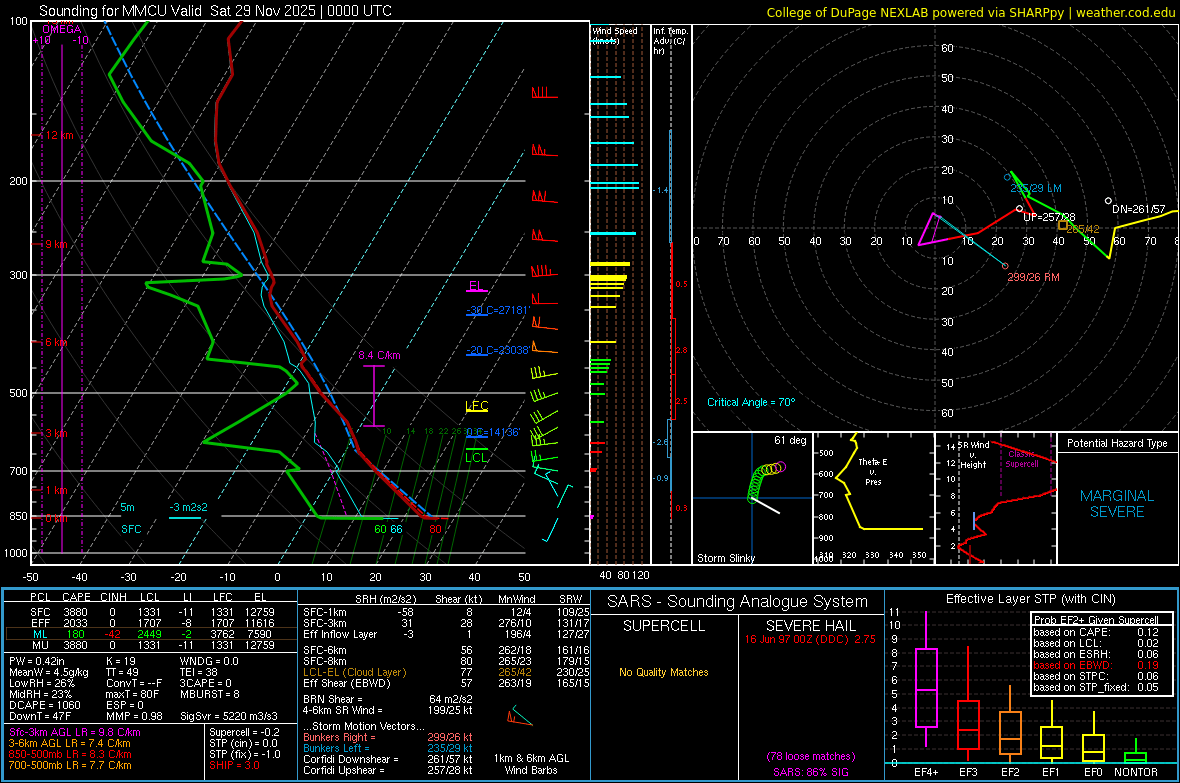Click the 16 Jun 97 00Z (DDC) hail analogue
The width and height of the screenshot is (1180, 783).
(x=810, y=639)
